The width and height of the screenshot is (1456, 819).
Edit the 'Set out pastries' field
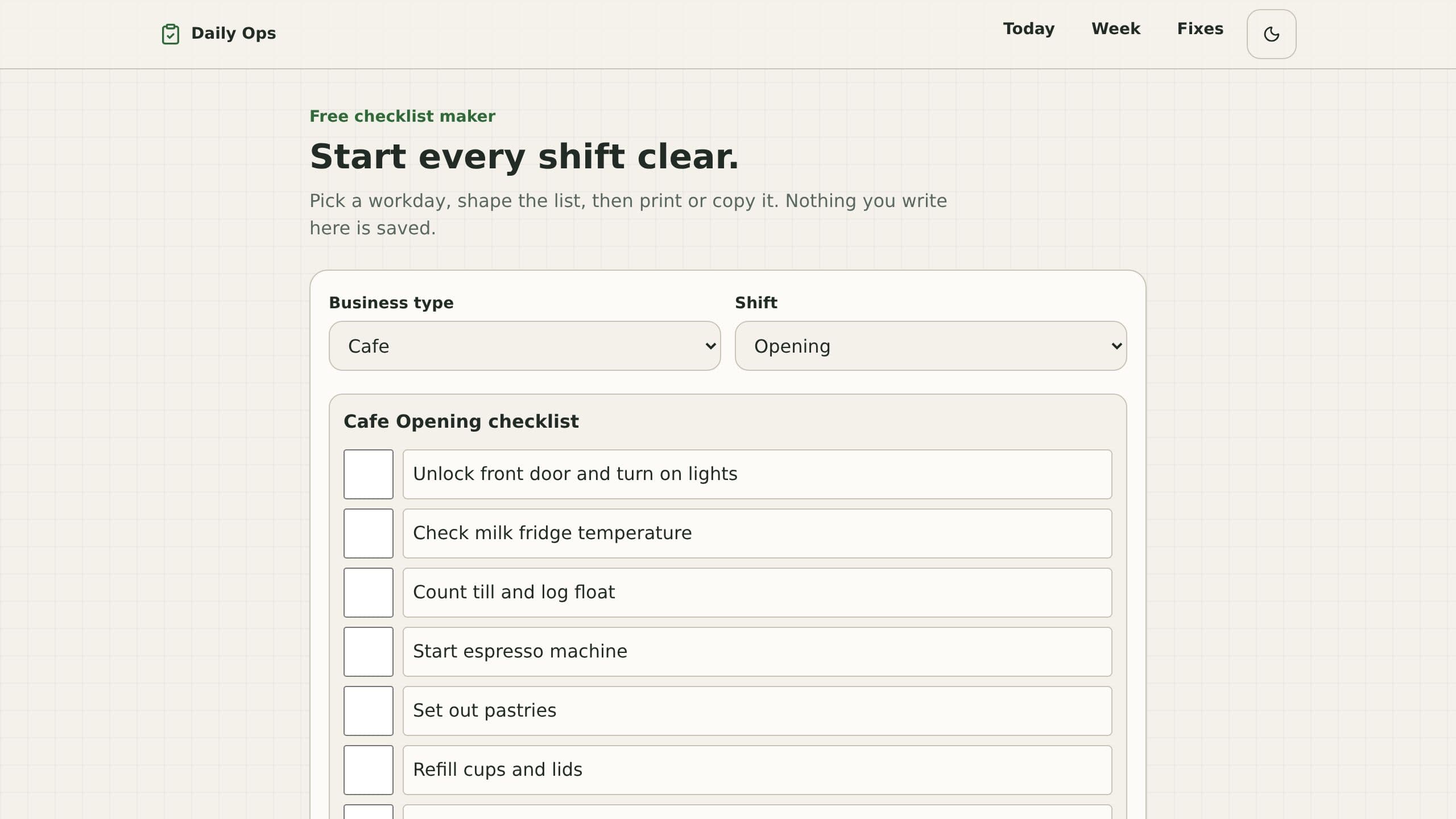click(x=757, y=711)
